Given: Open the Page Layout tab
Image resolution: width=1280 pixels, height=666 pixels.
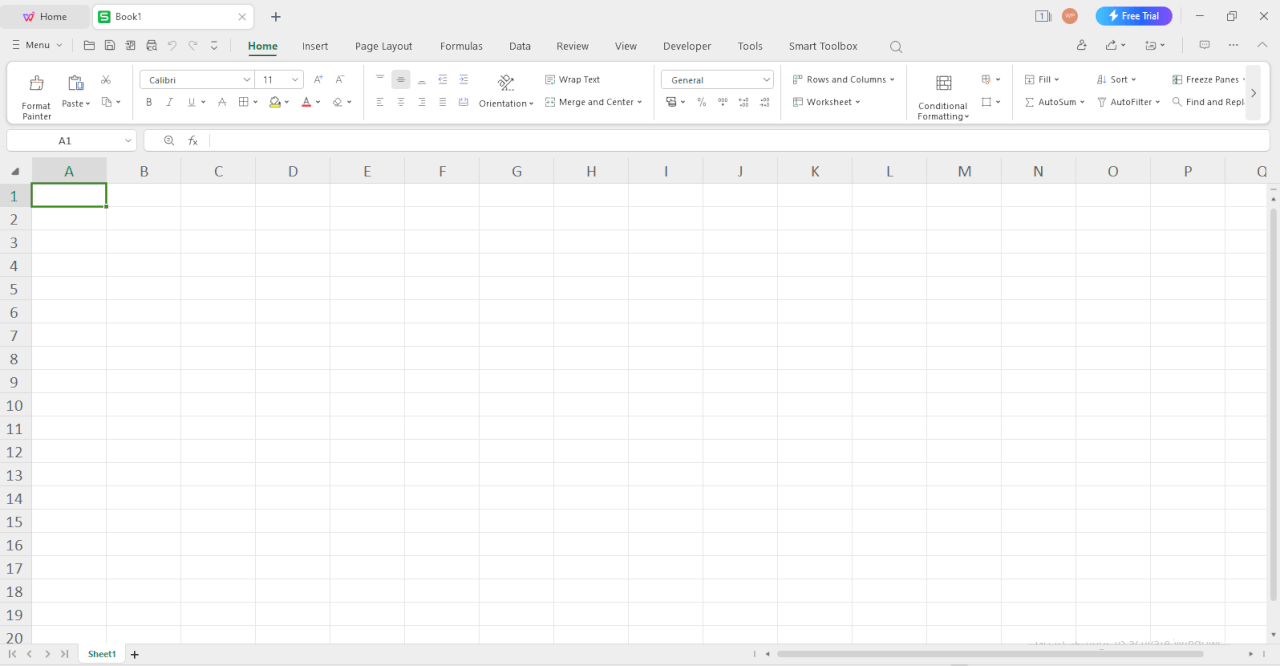Looking at the screenshot, I should [383, 46].
